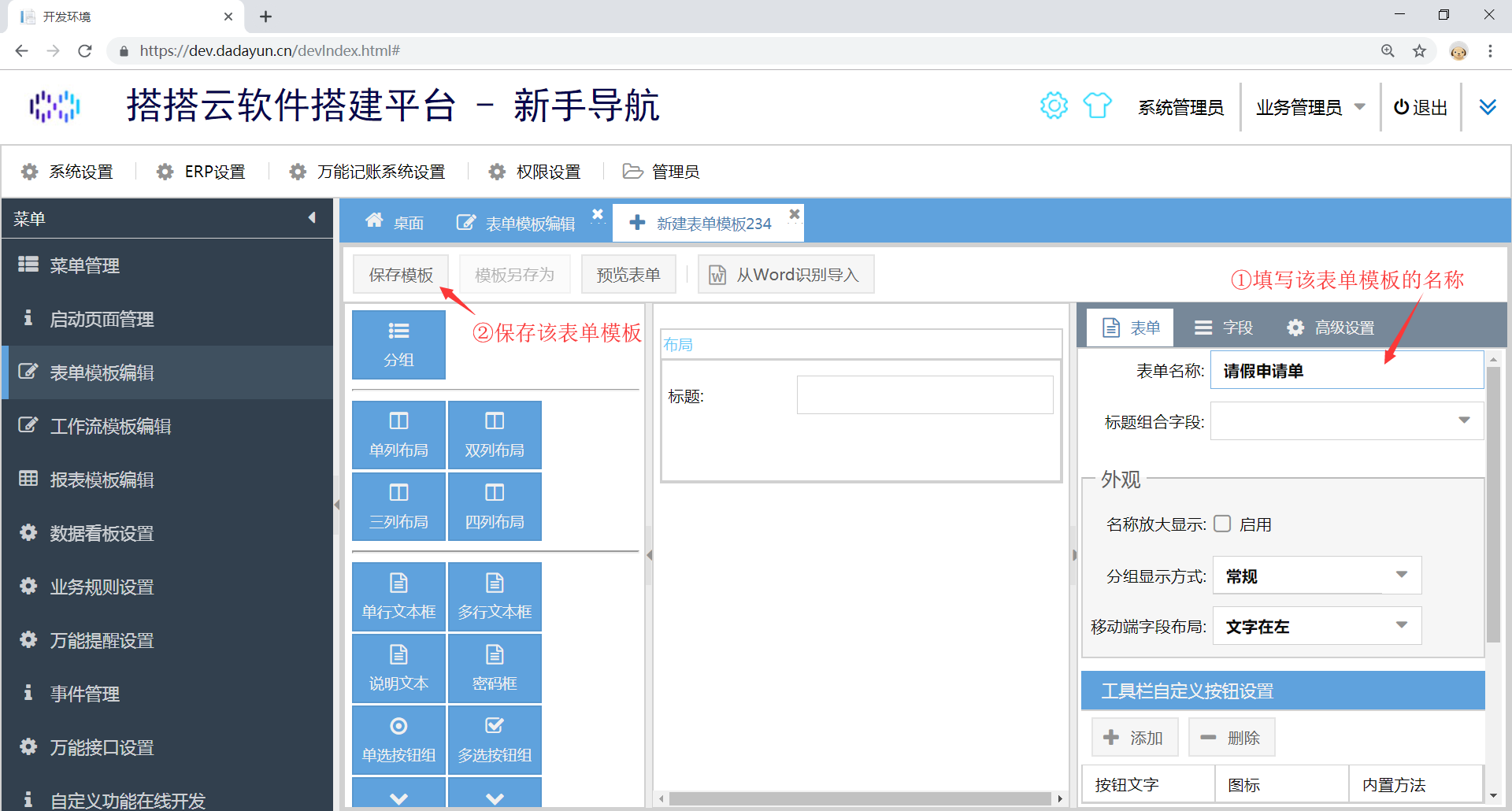Insert a 双列布局 two-column layout
The width and height of the screenshot is (1512, 811).
point(495,435)
